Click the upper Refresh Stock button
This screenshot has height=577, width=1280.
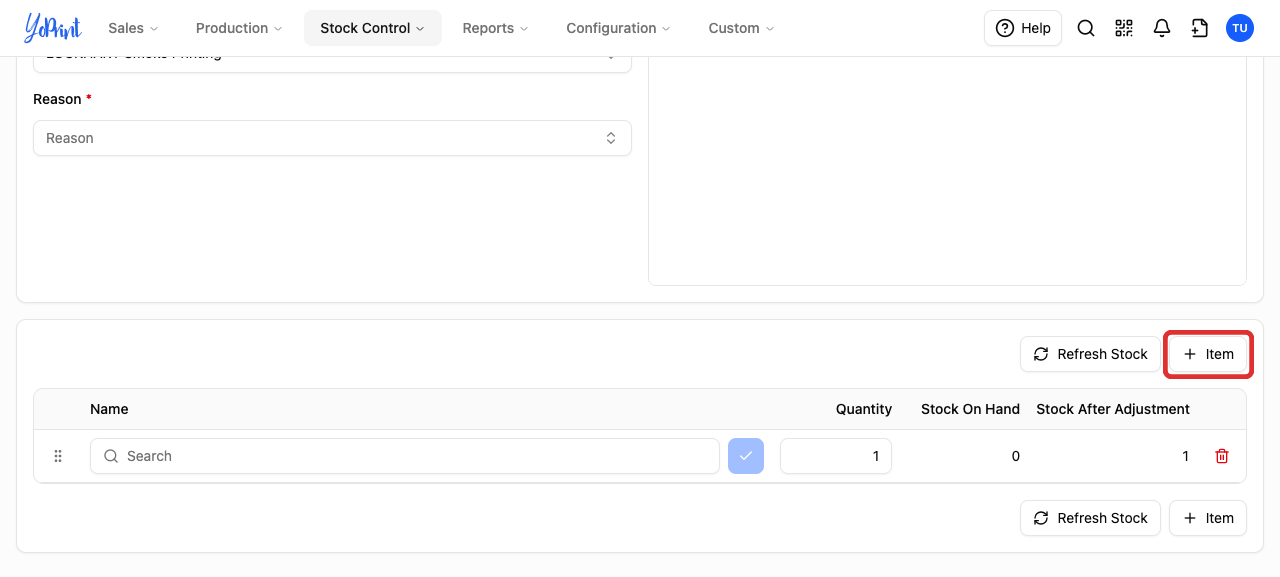click(1090, 354)
